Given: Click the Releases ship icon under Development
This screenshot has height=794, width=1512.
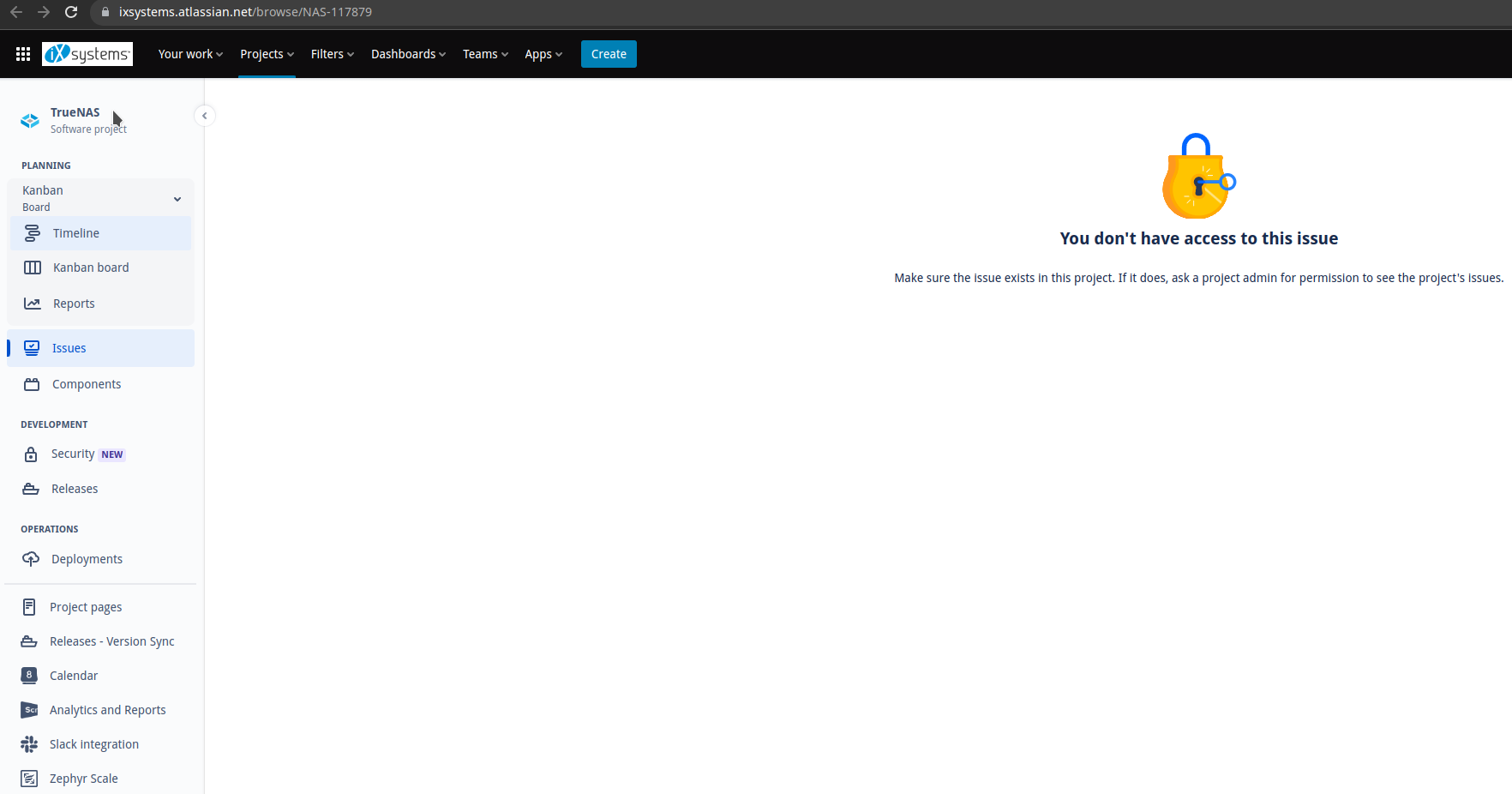Looking at the screenshot, I should tap(31, 489).
